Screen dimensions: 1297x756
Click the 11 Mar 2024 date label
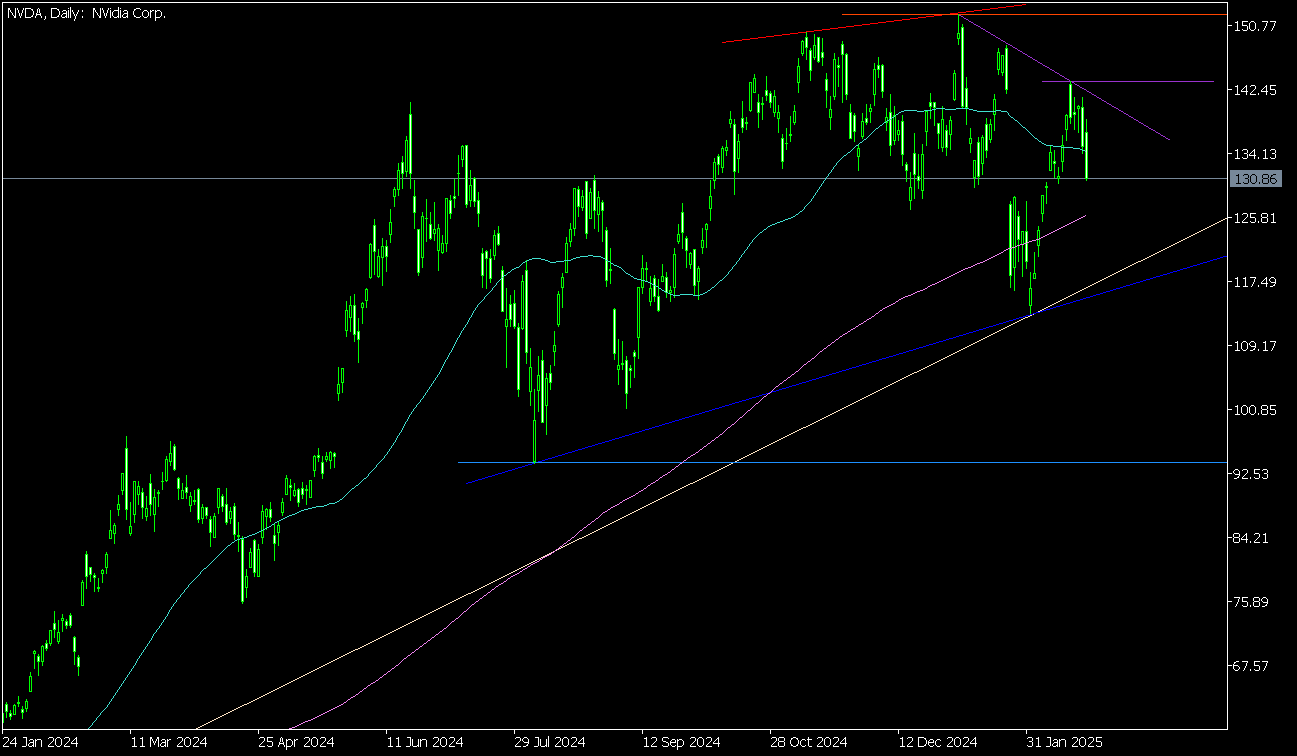168,743
